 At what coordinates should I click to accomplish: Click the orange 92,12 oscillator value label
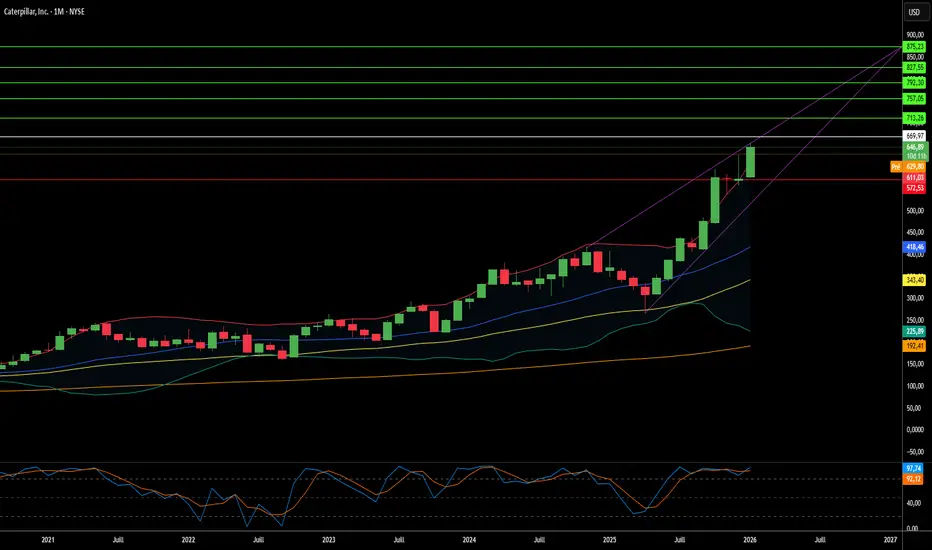(914, 478)
